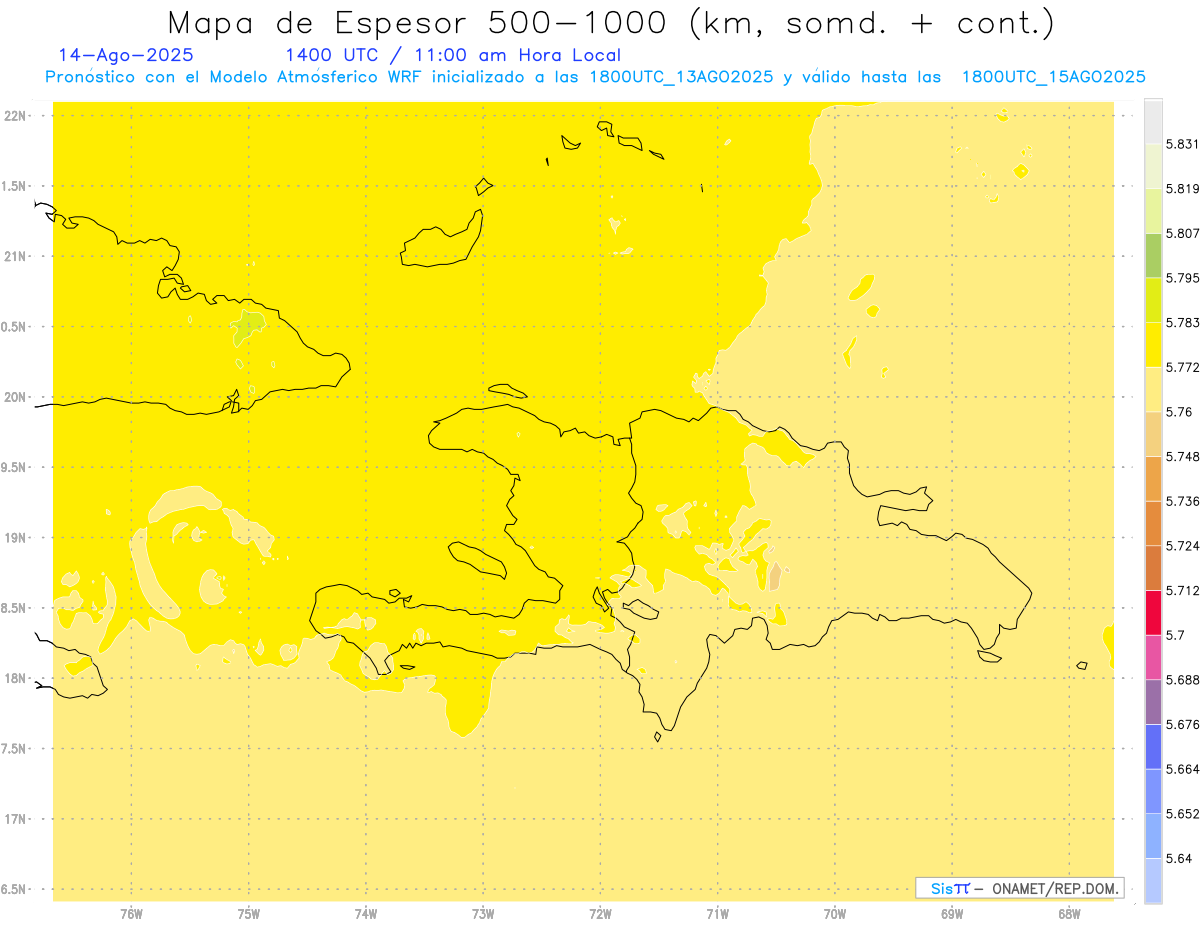This screenshot has height=927, width=1200.
Task: Select the "21N" latitude label
Action: (15, 256)
